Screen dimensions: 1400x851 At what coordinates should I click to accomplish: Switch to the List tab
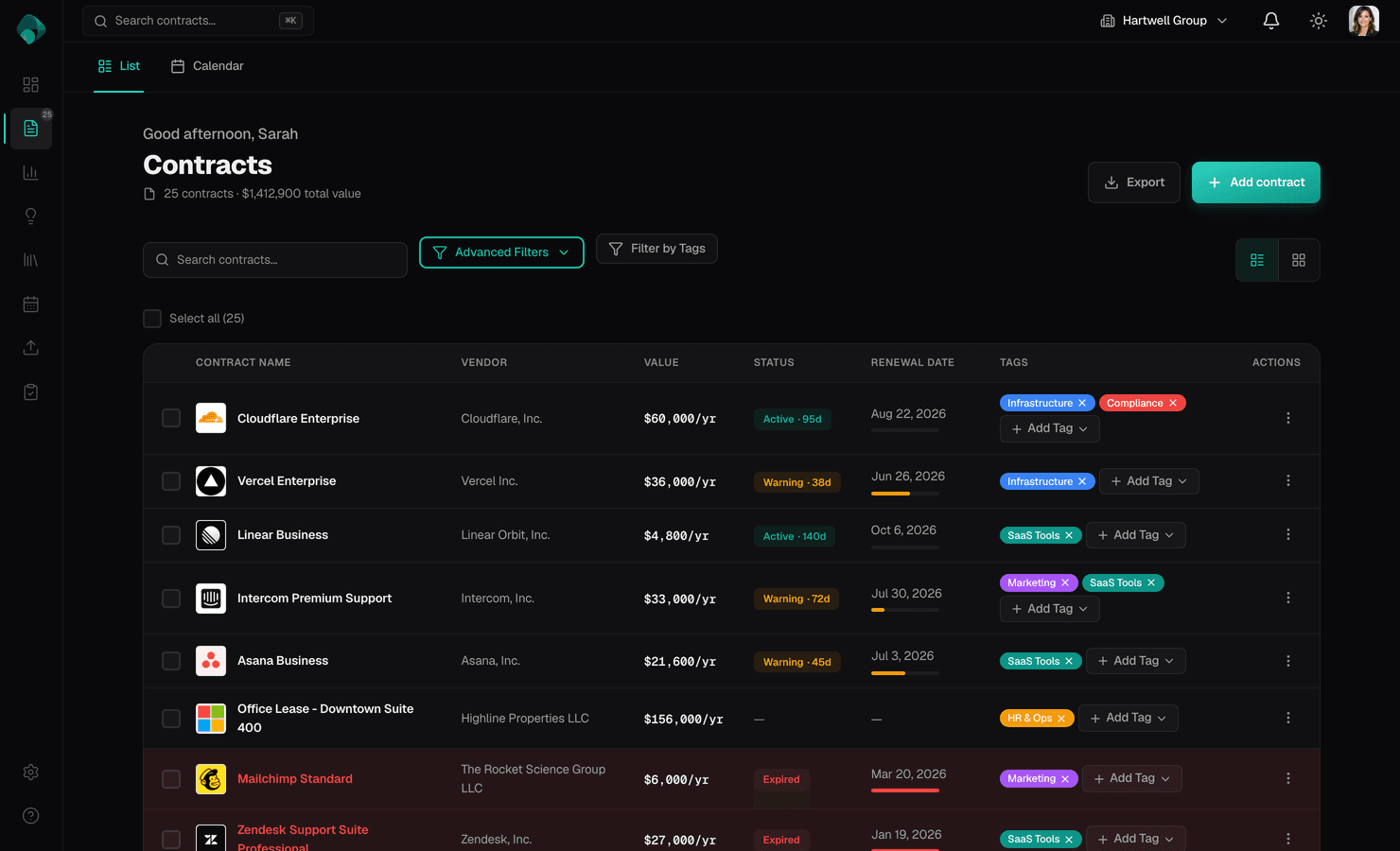pos(119,66)
